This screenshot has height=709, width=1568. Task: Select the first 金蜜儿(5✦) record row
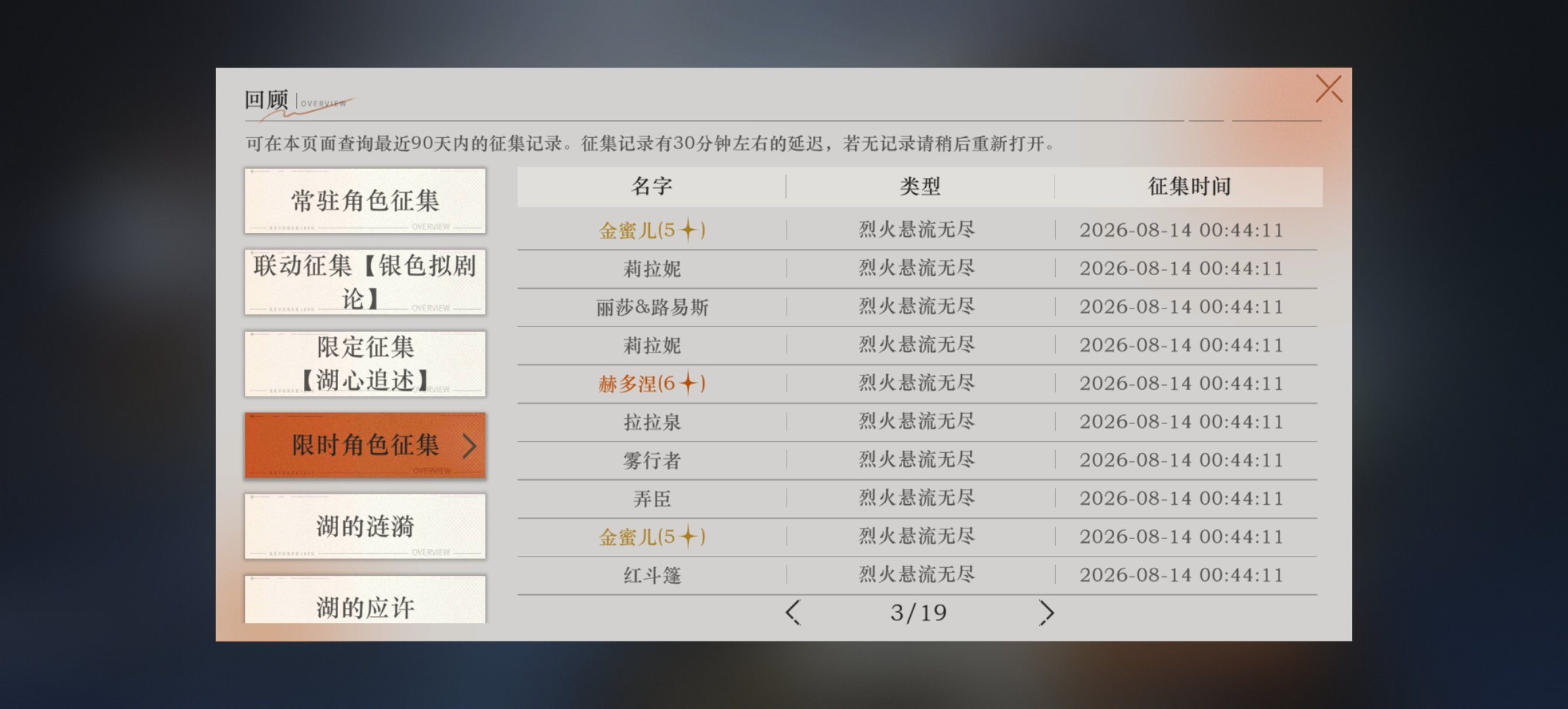917,230
